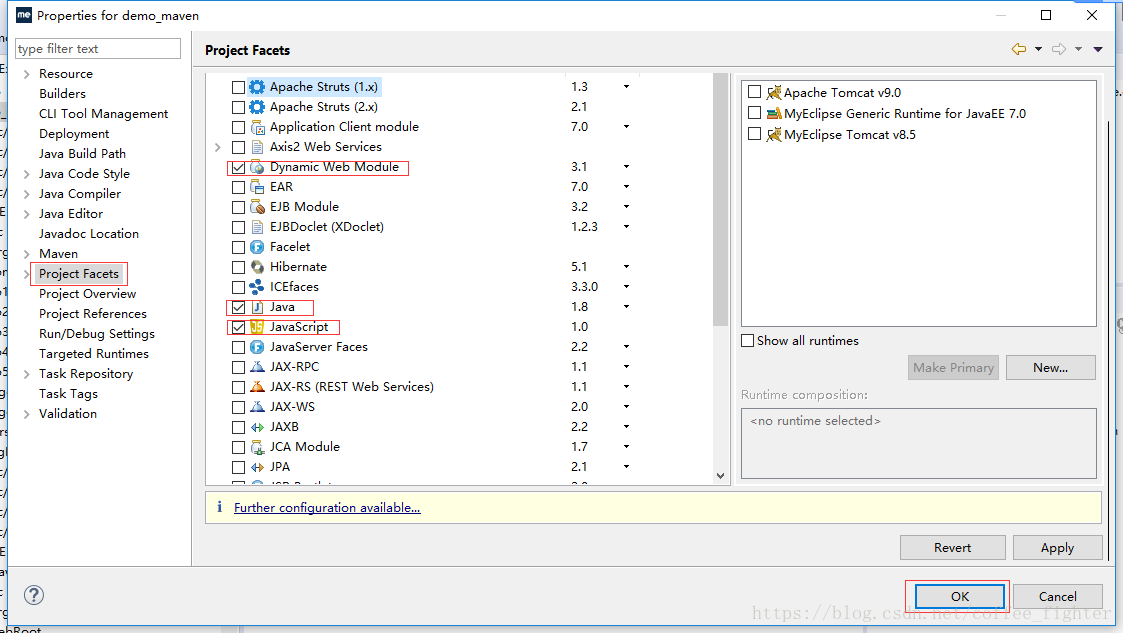Click the Dynamic Web Module globe icon
The height and width of the screenshot is (633, 1123).
pyautogui.click(x=257, y=167)
